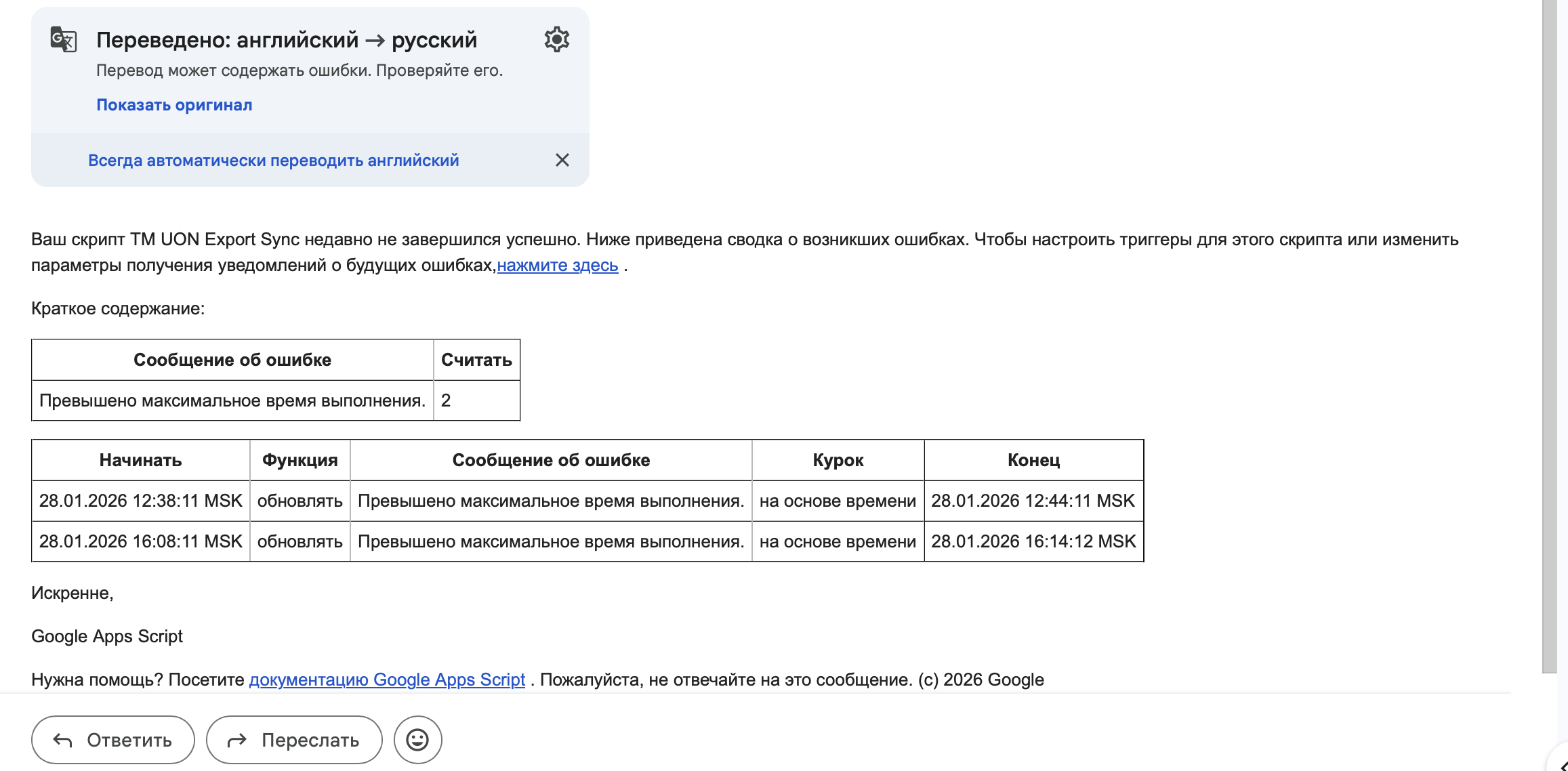Screen dimensions: 1568x771
Task: Click the "Считать" column header in the summary table
Action: click(x=476, y=360)
